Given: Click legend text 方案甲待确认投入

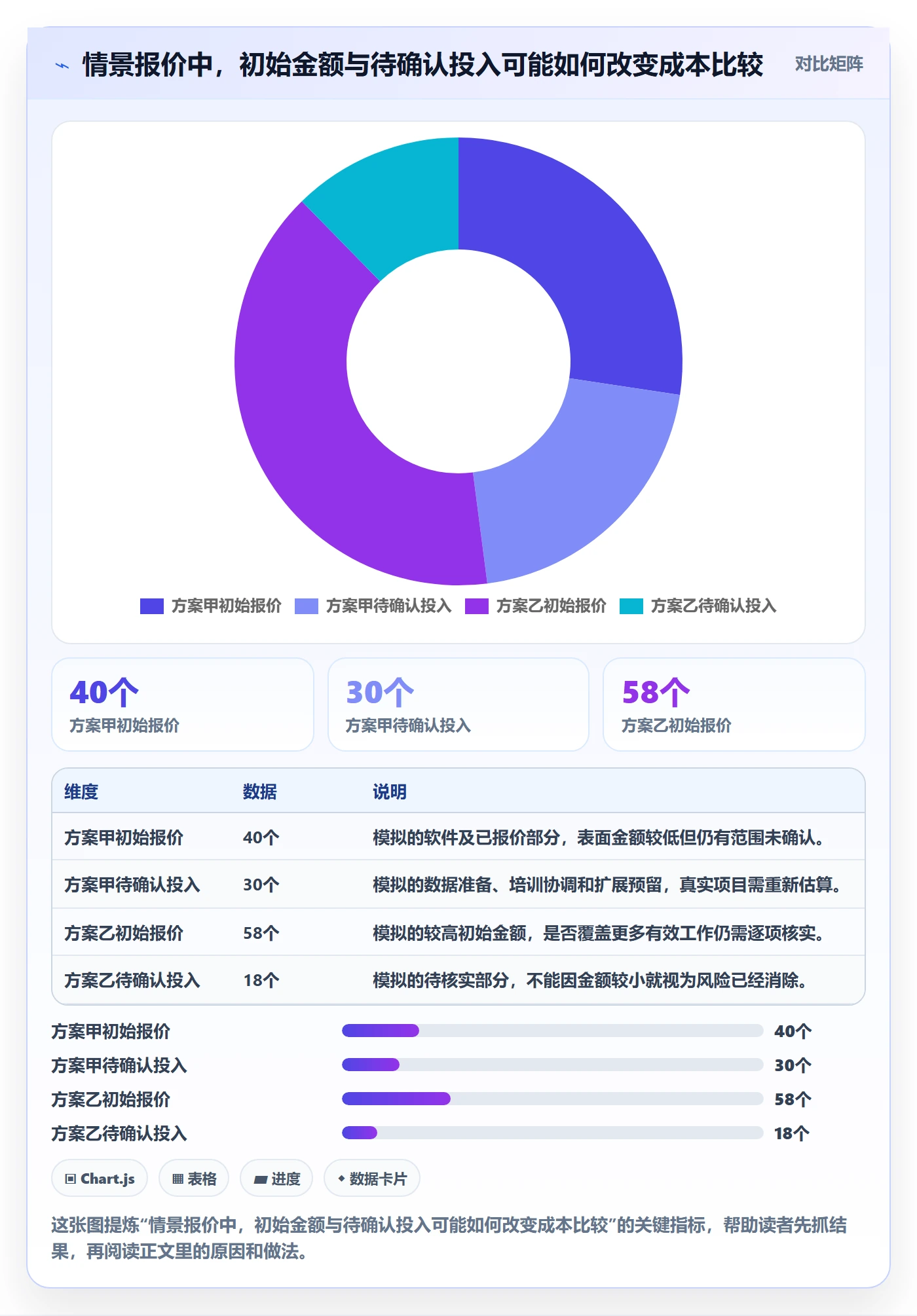Looking at the screenshot, I should coord(389,606).
